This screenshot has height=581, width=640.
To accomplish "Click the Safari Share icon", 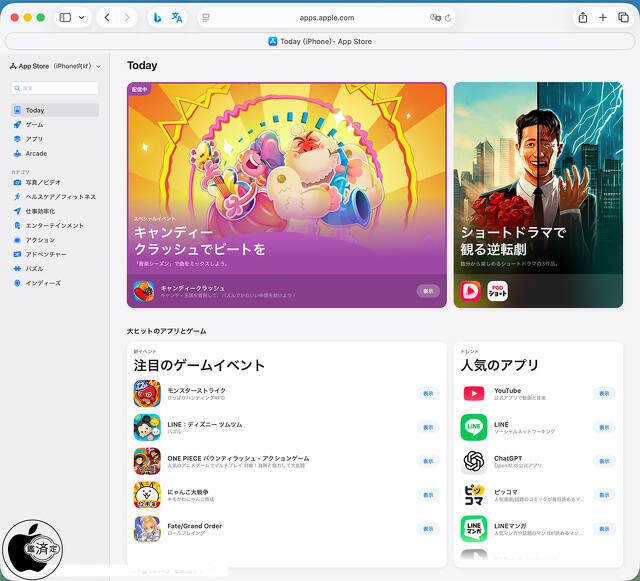I will pos(583,17).
